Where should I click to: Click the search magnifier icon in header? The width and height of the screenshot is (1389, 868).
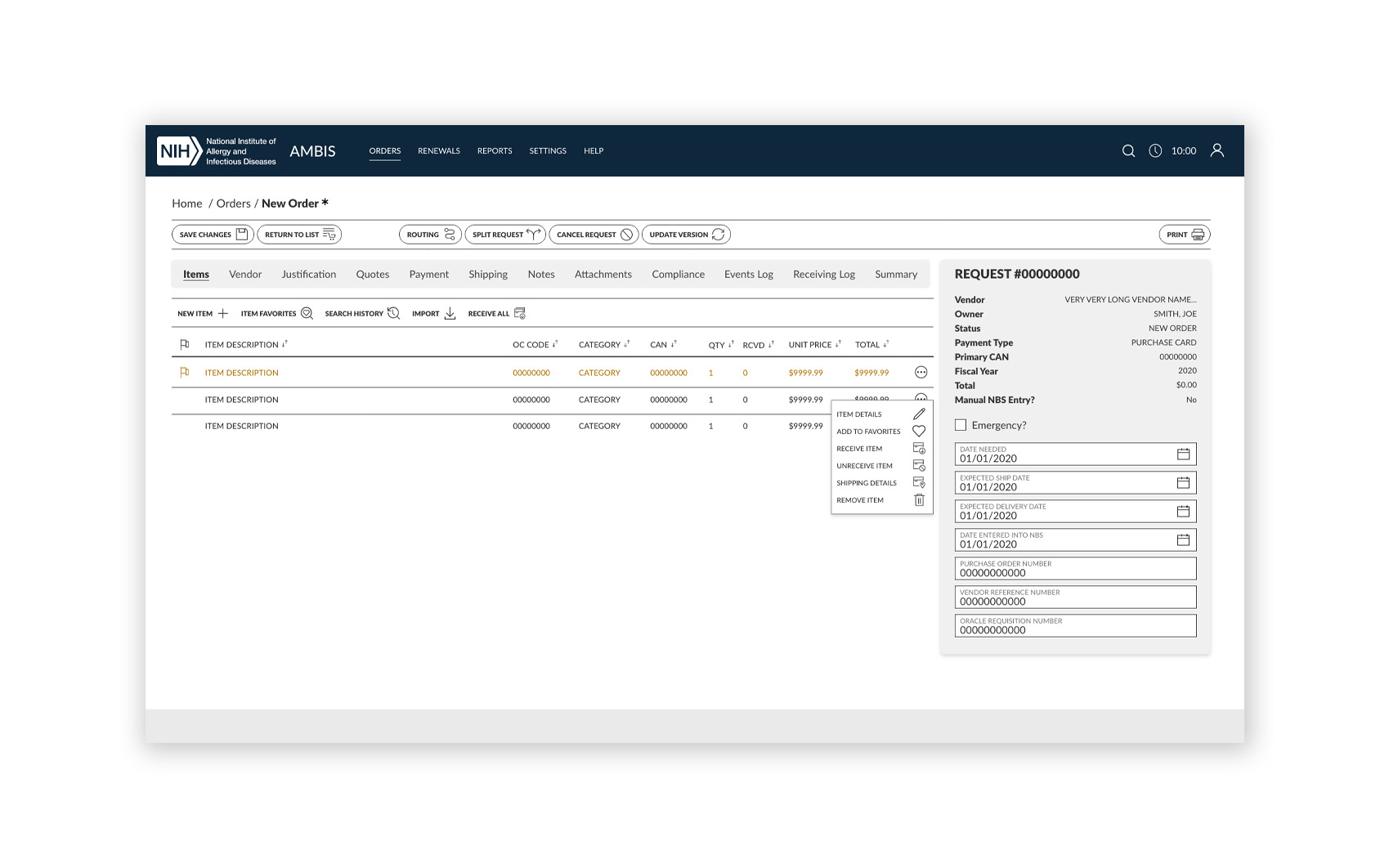point(1128,151)
